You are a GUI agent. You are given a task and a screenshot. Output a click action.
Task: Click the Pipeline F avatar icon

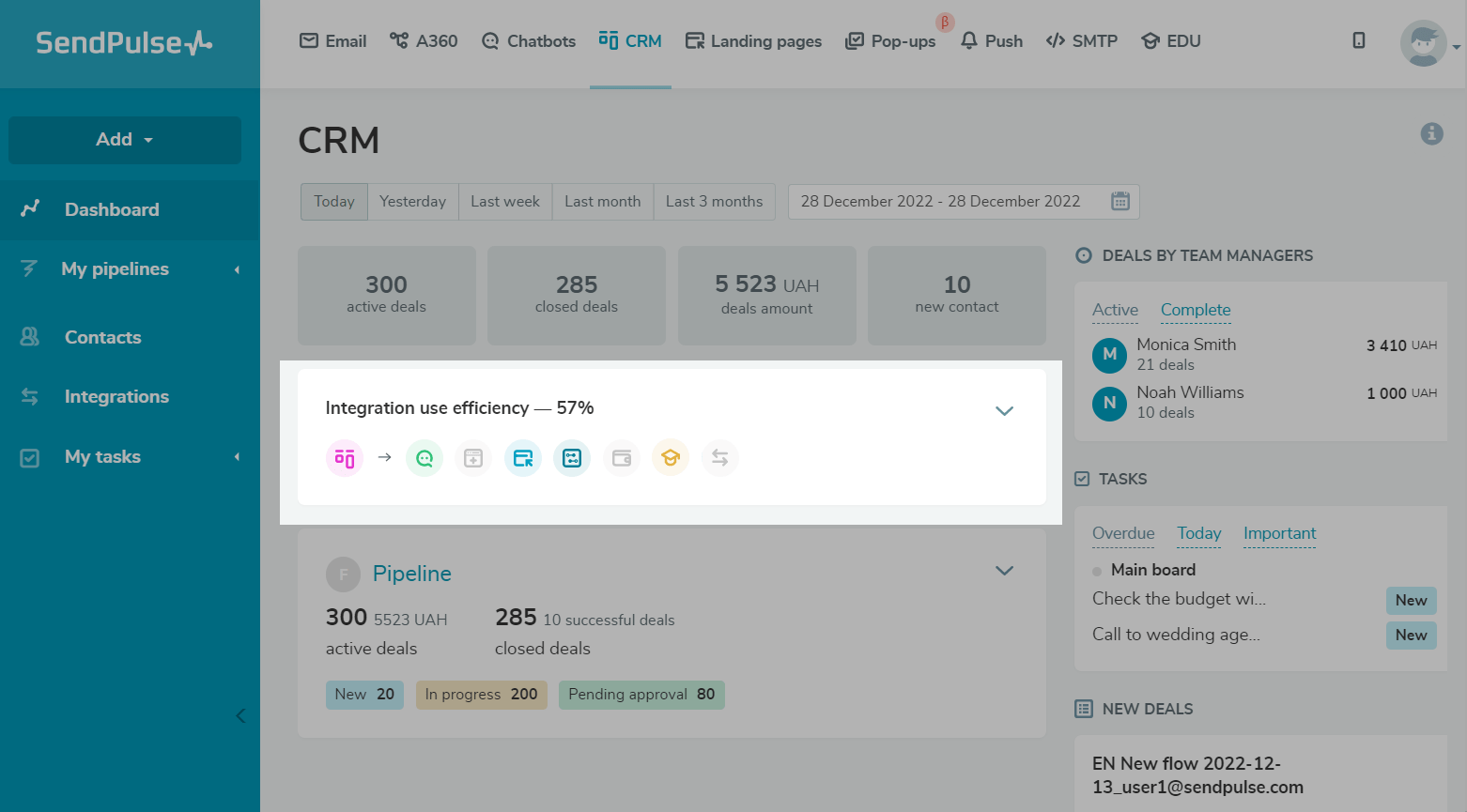tap(344, 575)
